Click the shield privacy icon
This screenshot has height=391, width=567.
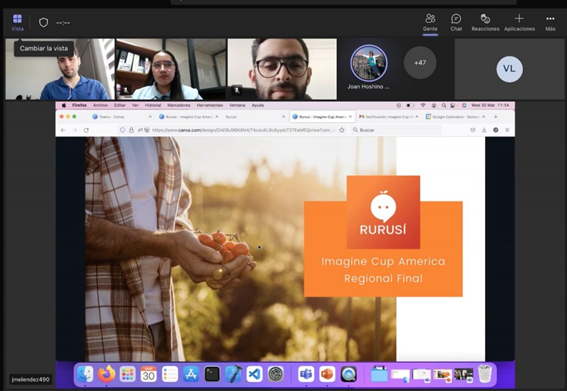pyautogui.click(x=43, y=23)
